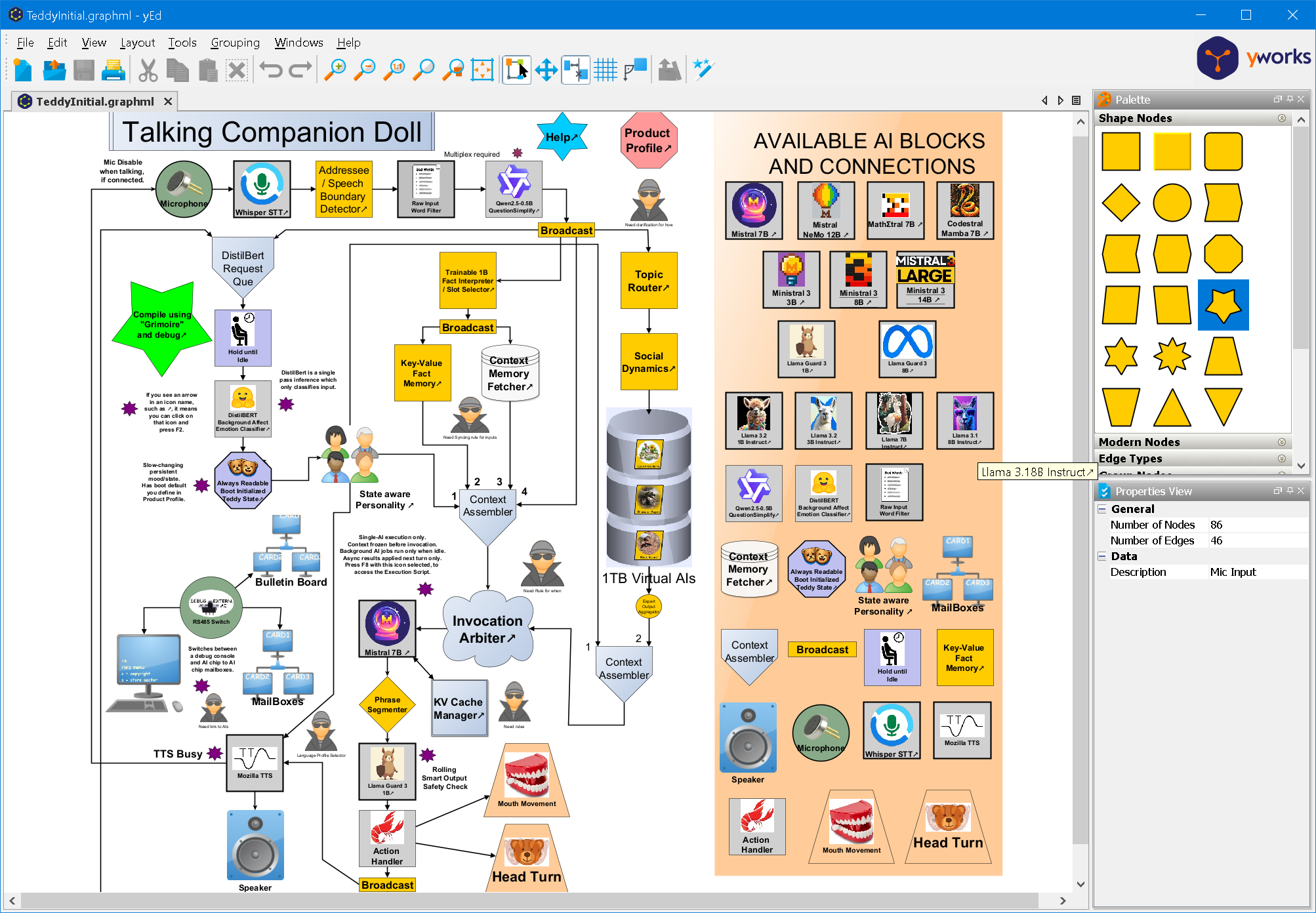This screenshot has width=1316, height=913.
Task: Open the Tools menu
Action: pos(182,43)
